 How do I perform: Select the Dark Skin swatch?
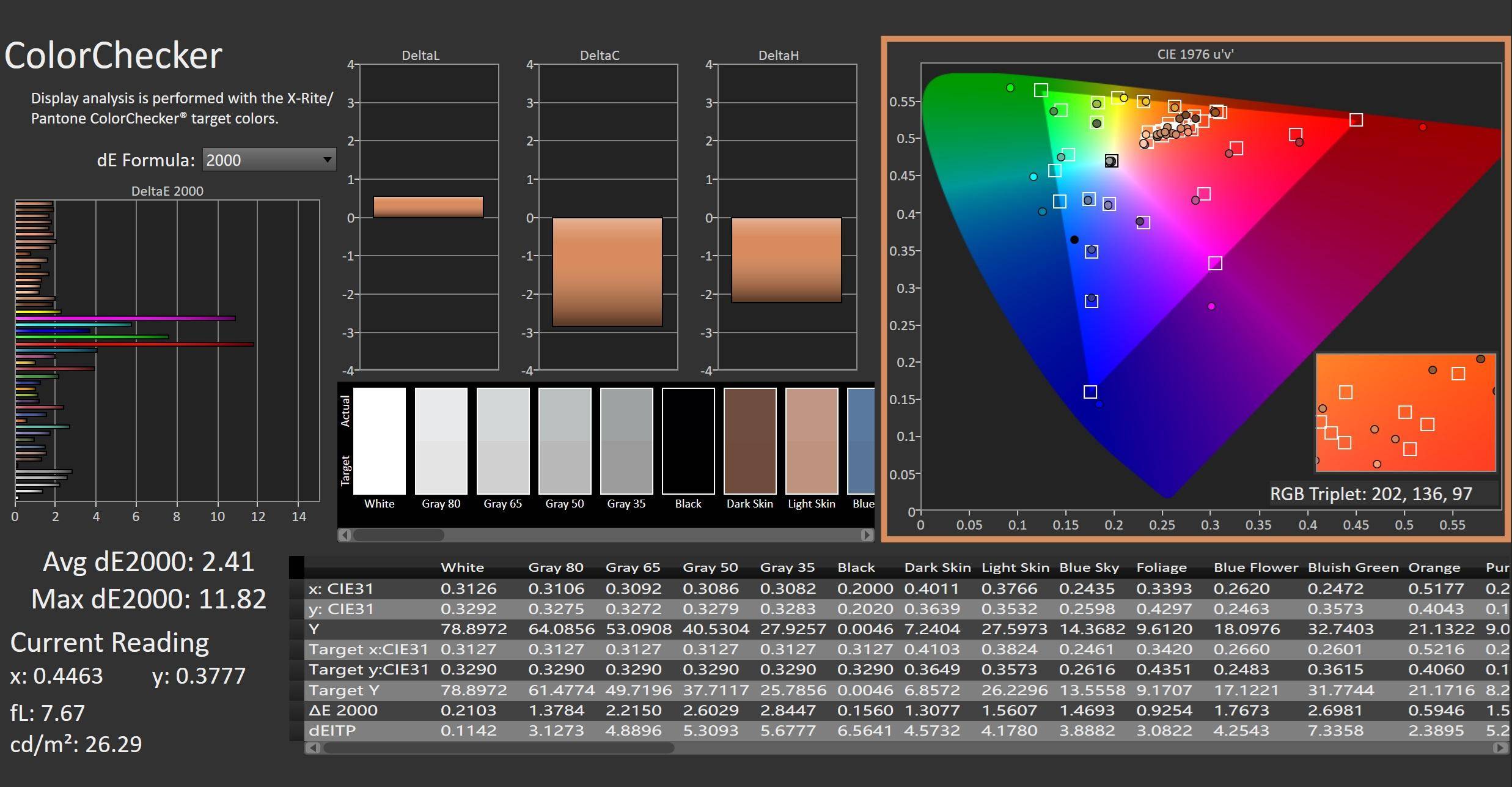749,440
